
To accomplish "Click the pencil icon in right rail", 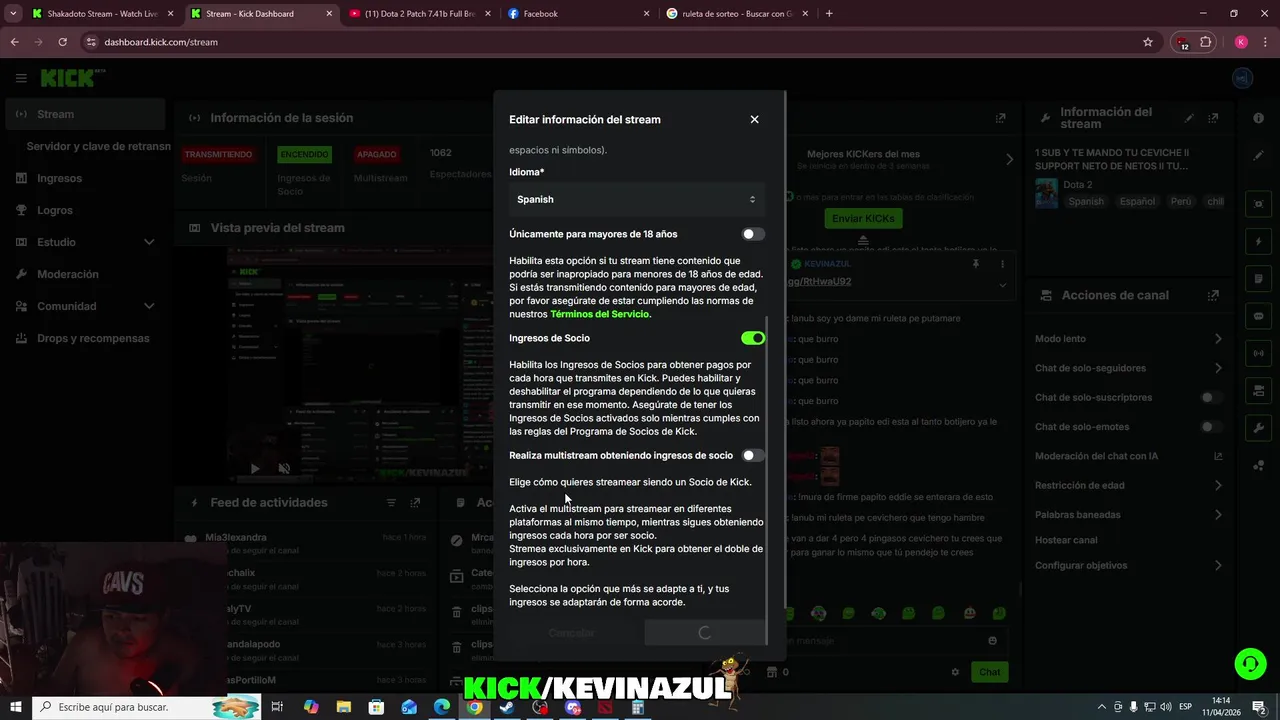I will click(x=1258, y=155).
